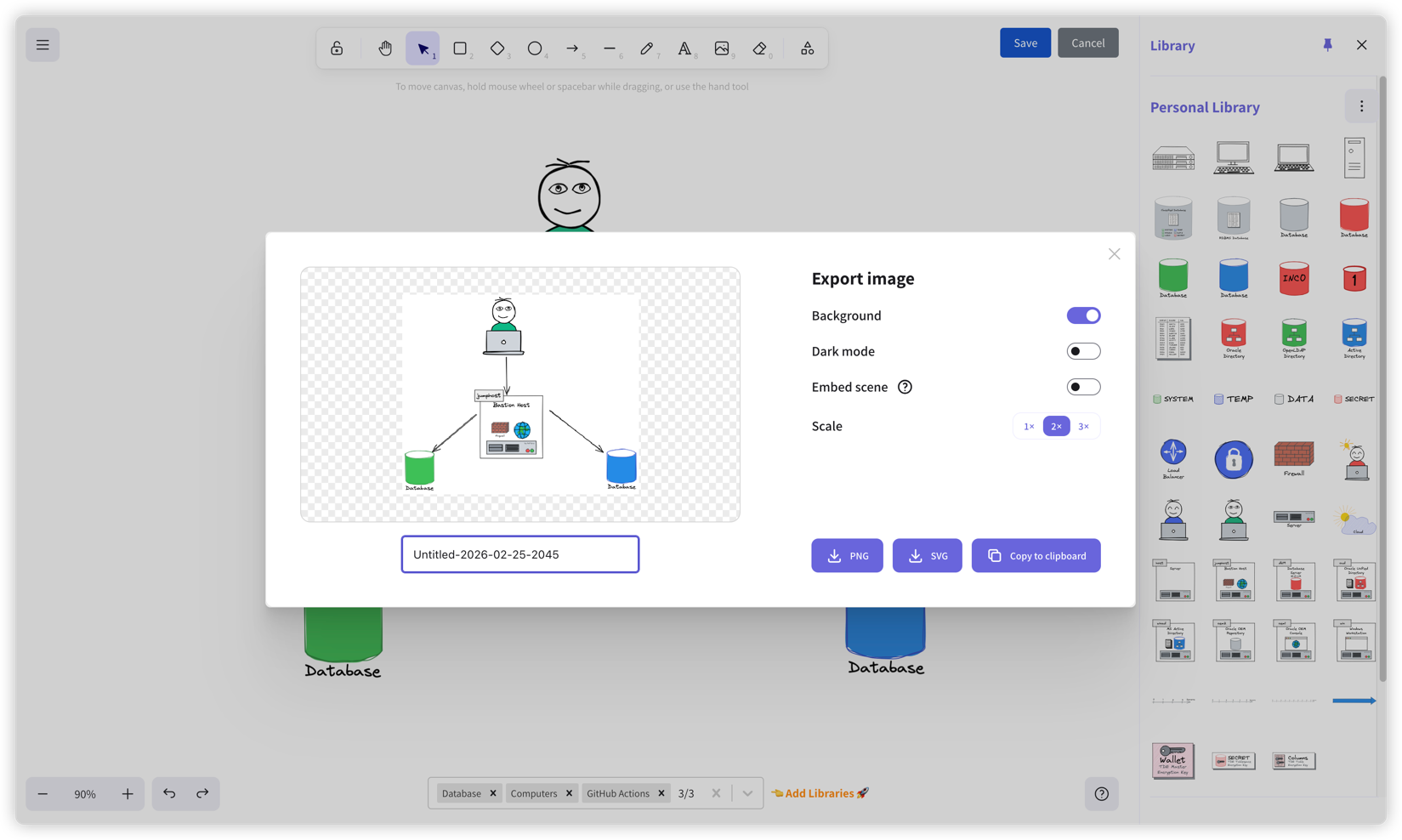Screen dimensions: 1402x840
Task: Download the drawing as PNG
Action: pos(847,555)
